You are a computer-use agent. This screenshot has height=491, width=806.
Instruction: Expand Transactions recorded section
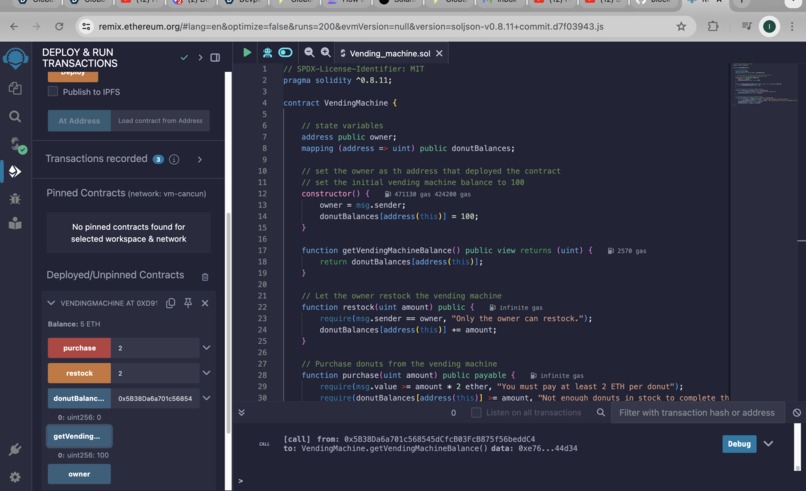coord(199,159)
